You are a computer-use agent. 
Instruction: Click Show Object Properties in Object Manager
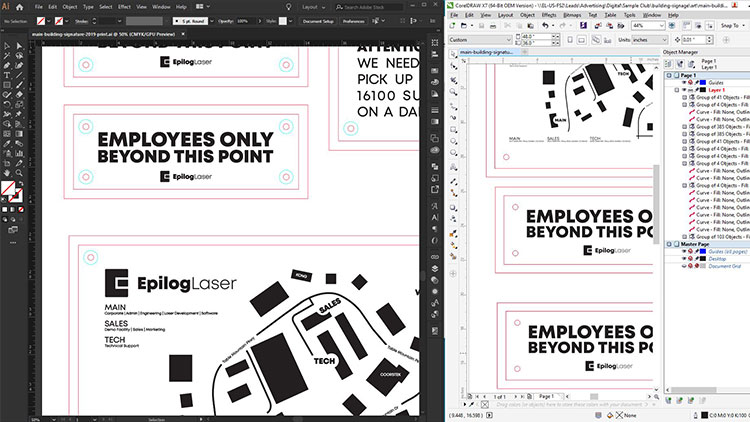pos(669,64)
